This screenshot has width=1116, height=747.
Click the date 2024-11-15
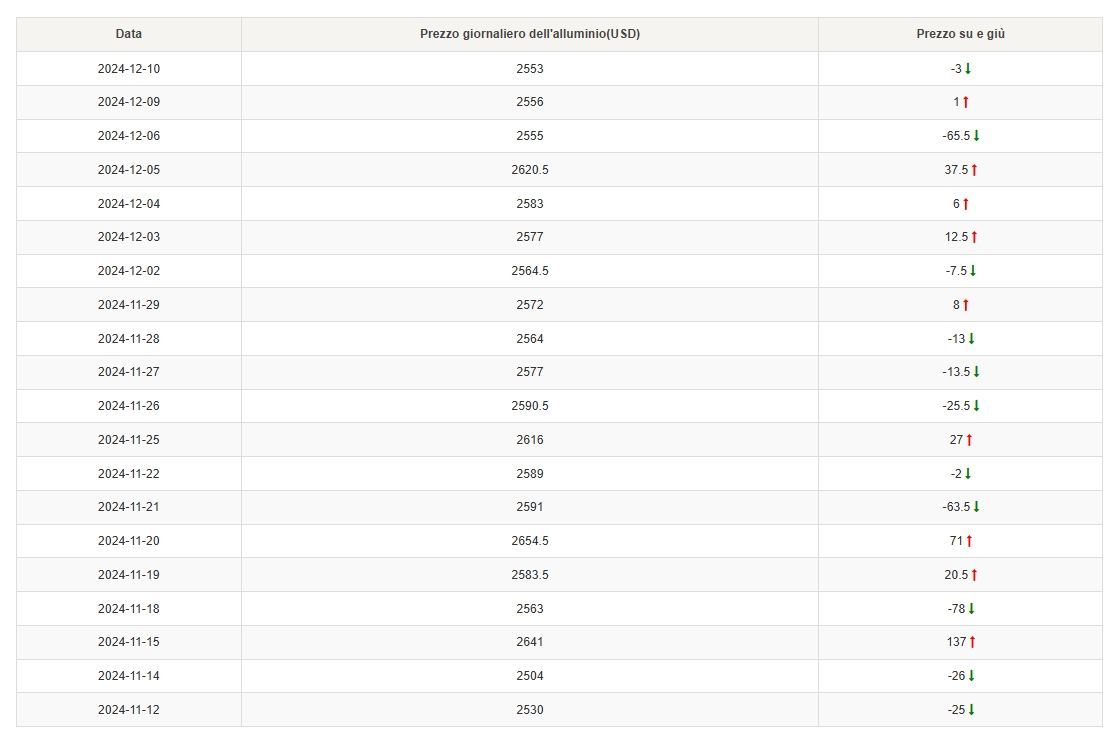[x=128, y=642]
